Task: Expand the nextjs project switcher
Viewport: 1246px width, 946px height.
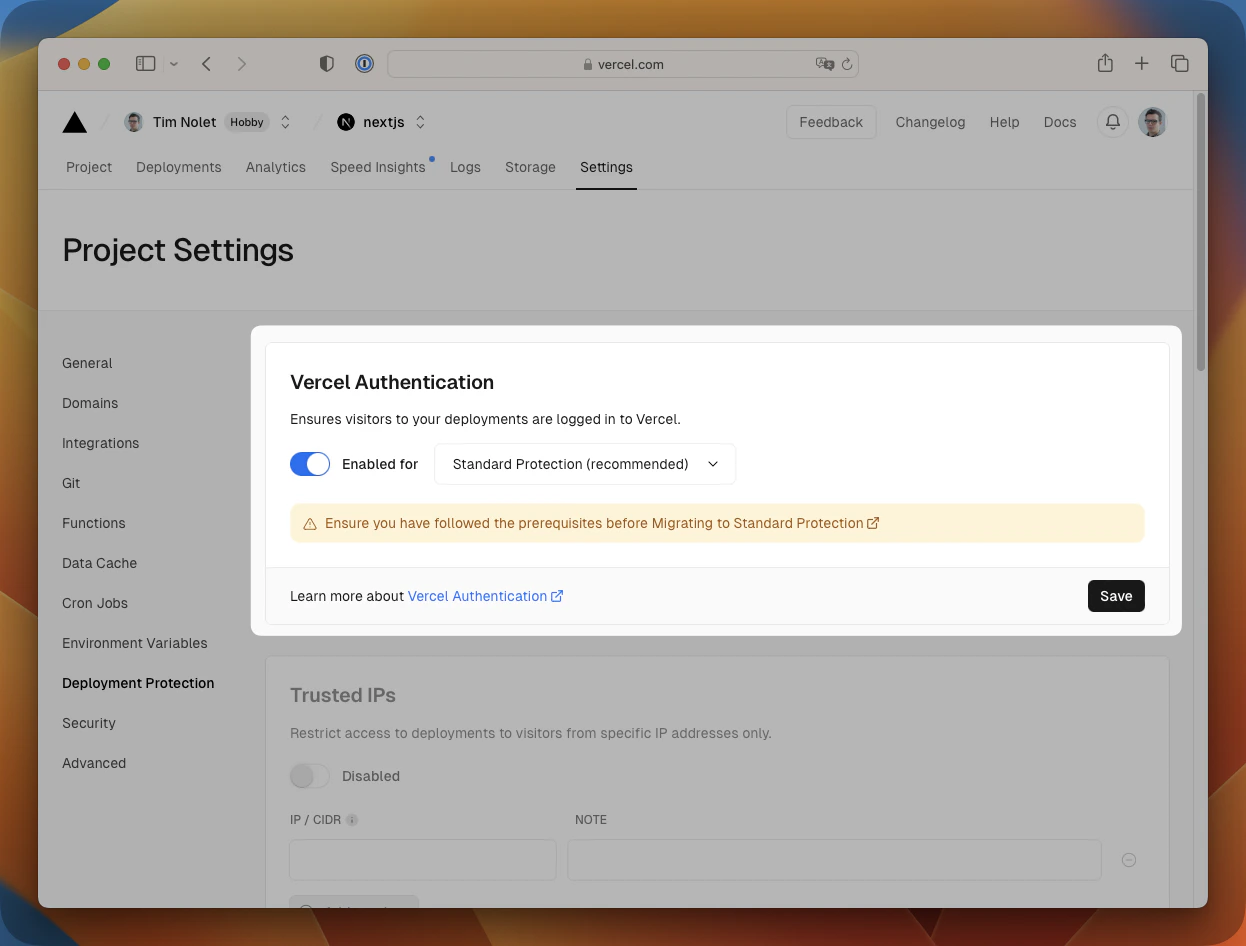Action: [x=419, y=121]
